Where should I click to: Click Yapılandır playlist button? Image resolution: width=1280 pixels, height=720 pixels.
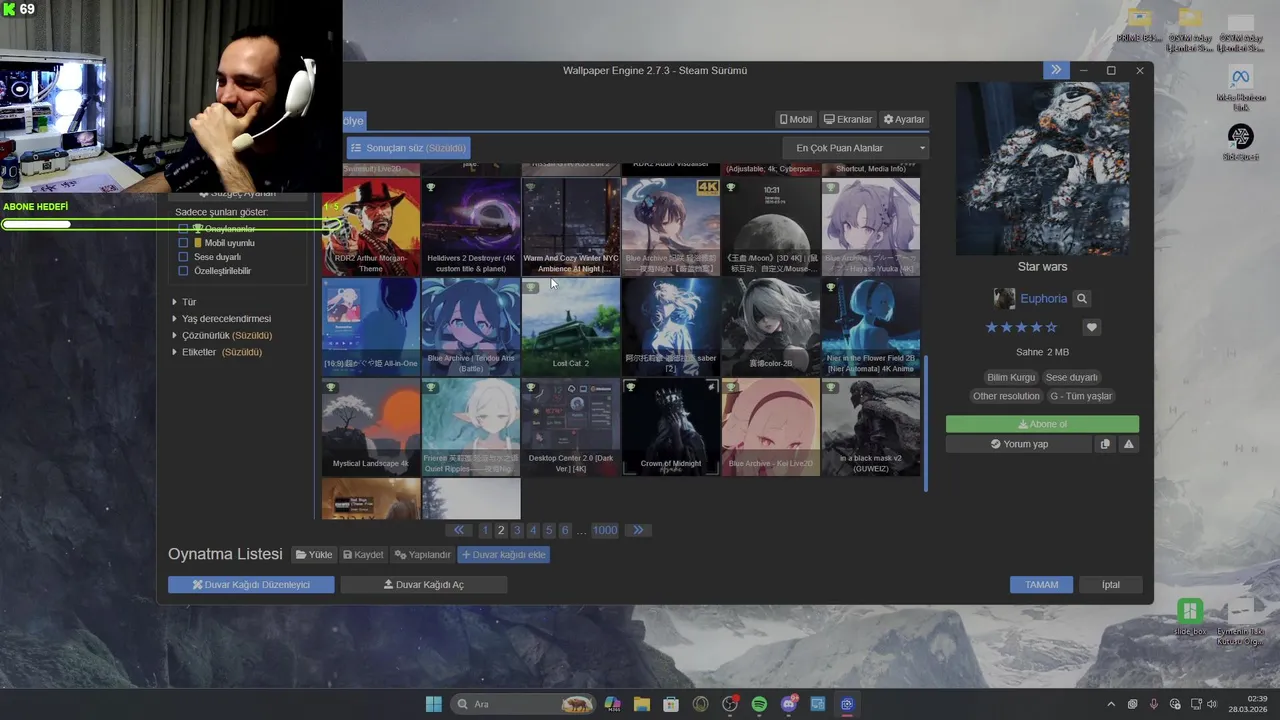point(422,554)
